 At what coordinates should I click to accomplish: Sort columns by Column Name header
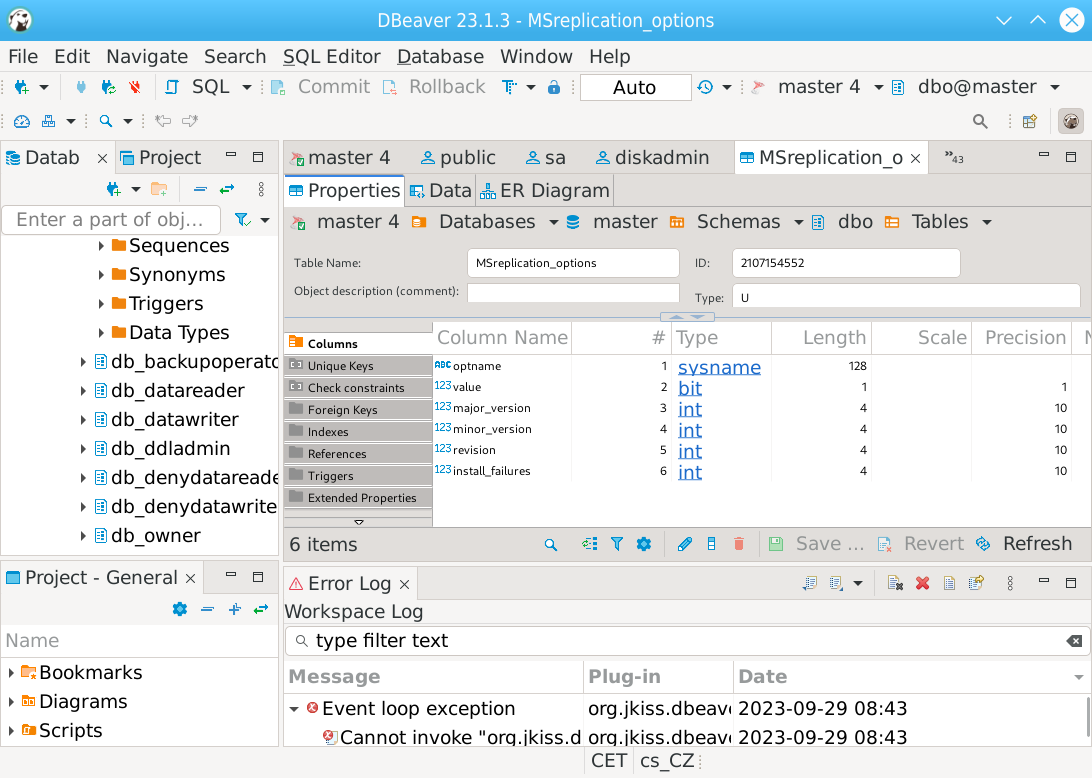[502, 338]
